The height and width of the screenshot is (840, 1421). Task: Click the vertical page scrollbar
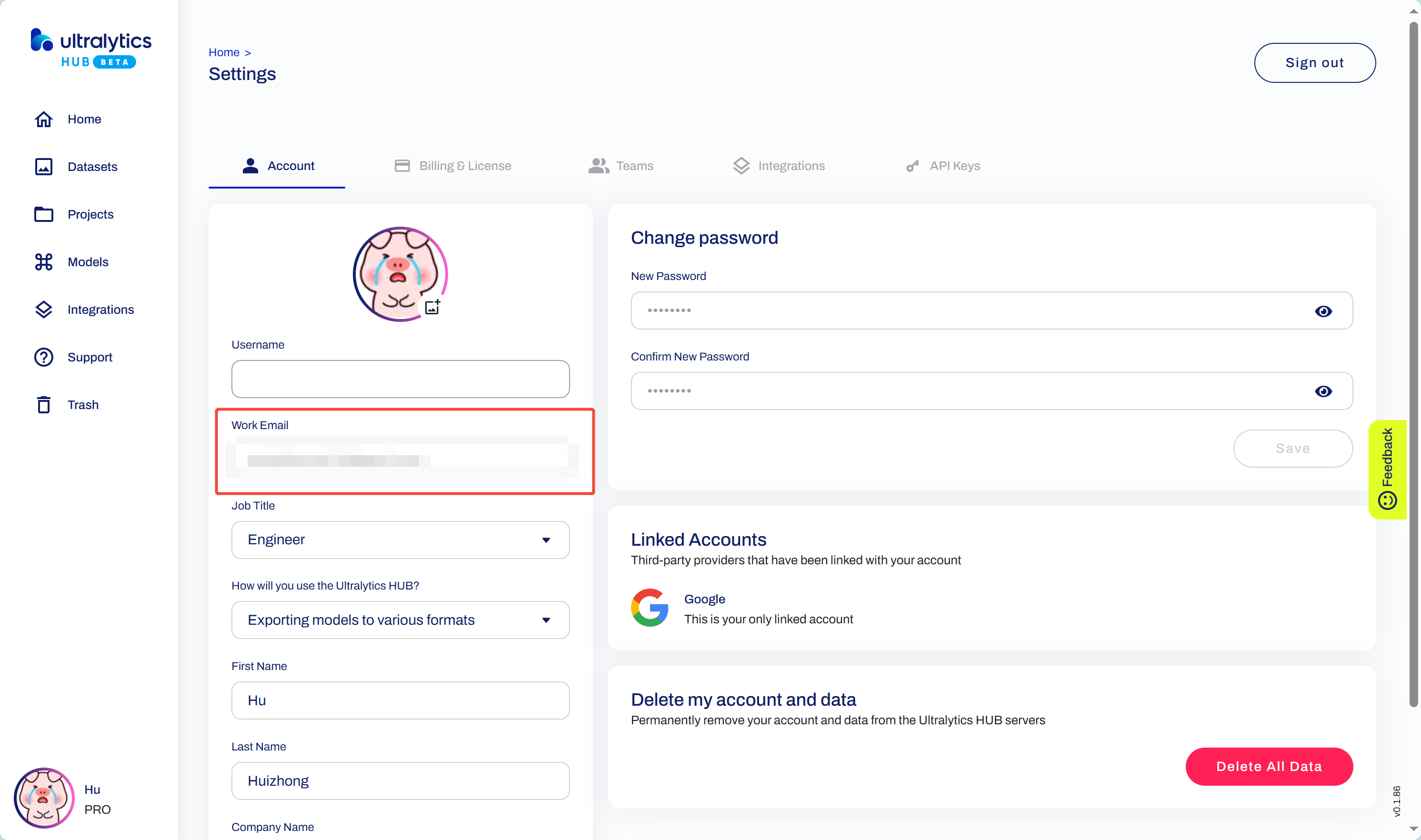click(1413, 362)
